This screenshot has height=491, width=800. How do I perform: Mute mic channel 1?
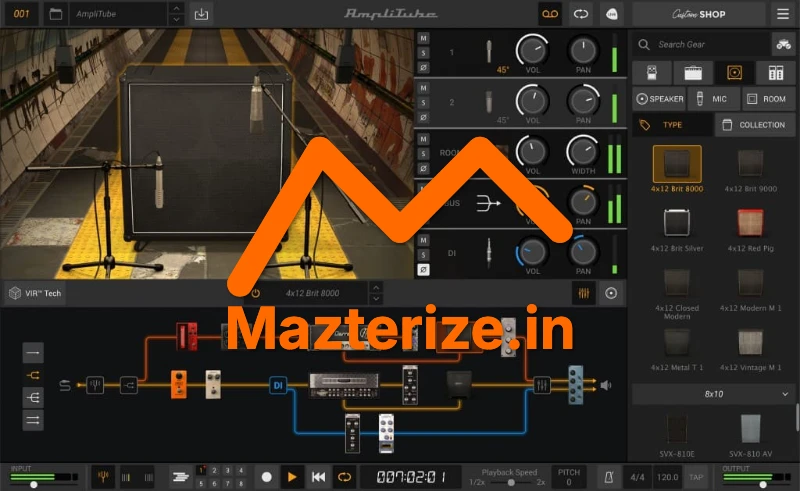423,38
